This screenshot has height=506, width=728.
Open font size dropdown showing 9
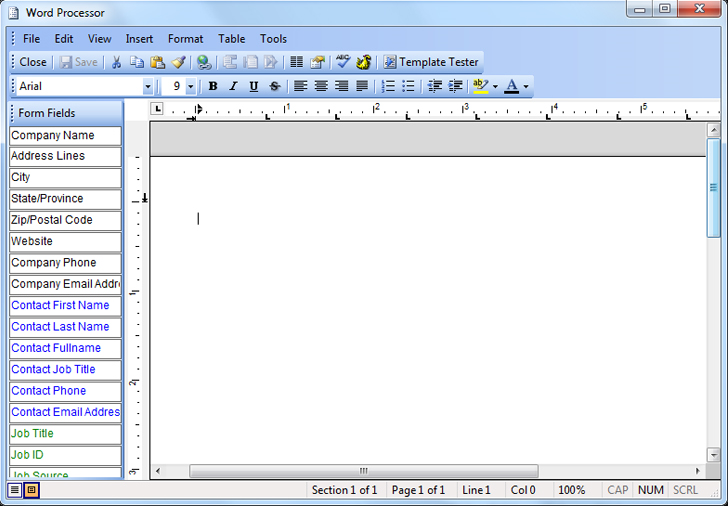[x=190, y=86]
